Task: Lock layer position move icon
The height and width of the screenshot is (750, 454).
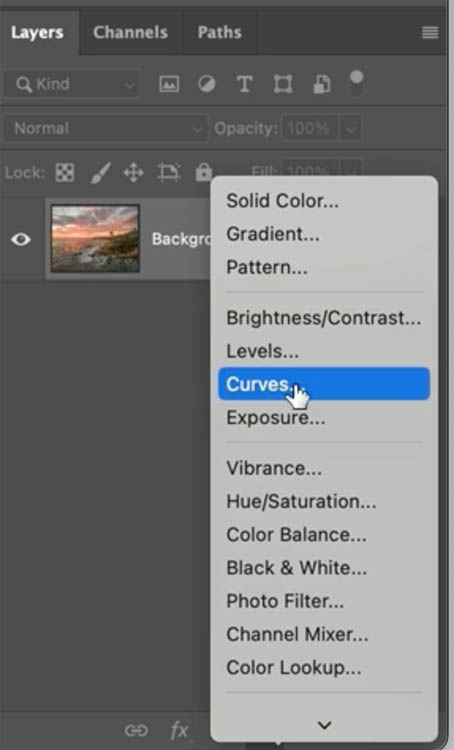Action: tap(133, 172)
